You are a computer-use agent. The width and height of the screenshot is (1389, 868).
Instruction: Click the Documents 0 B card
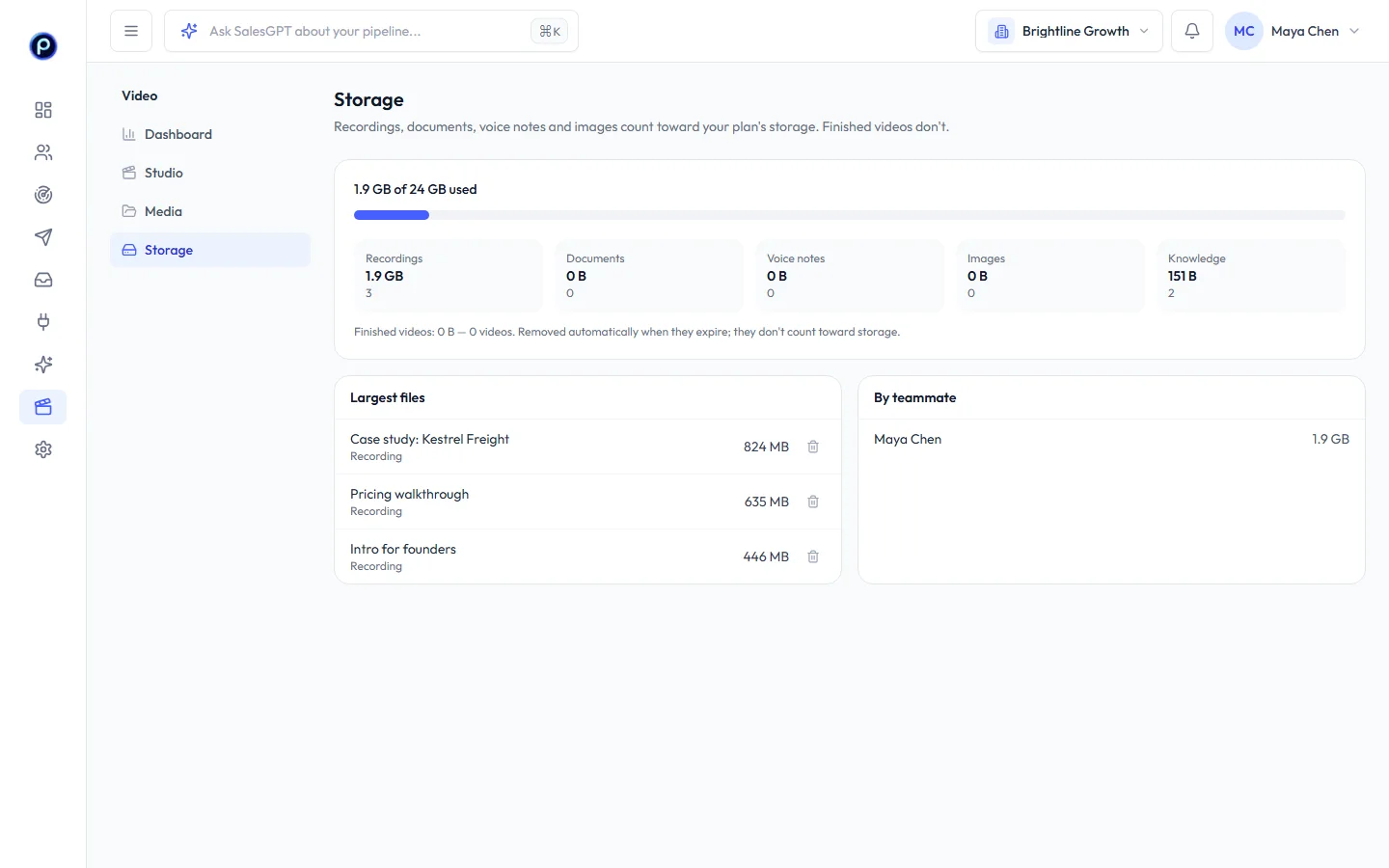[x=649, y=276]
